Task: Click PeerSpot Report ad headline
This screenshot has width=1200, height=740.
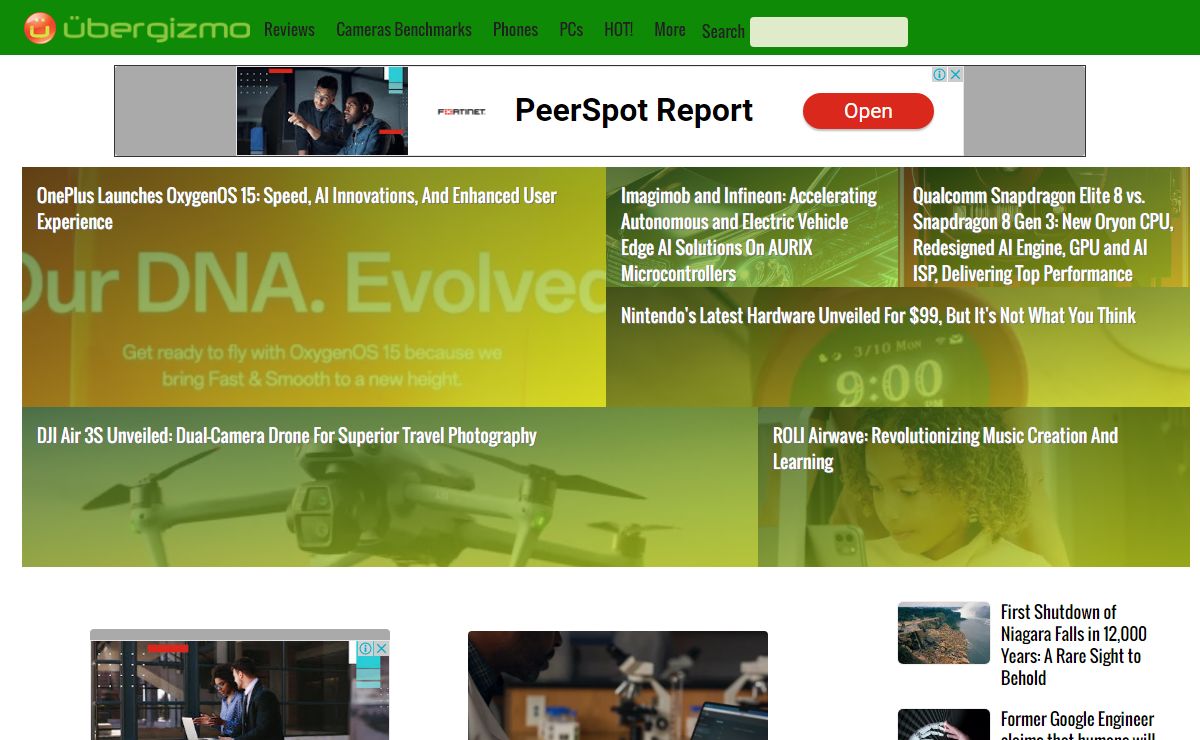Action: coord(634,110)
